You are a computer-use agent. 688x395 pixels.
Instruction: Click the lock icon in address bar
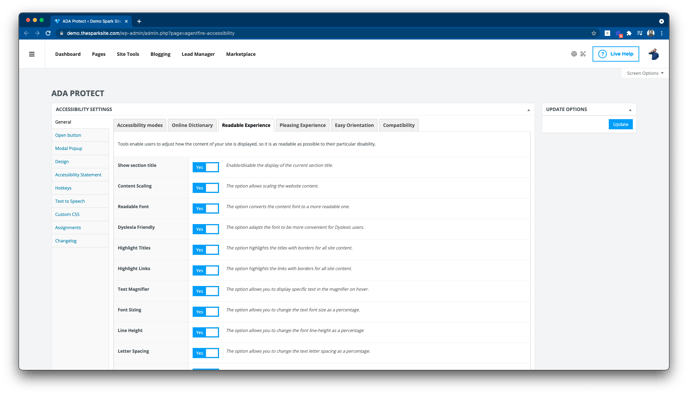[x=61, y=33]
